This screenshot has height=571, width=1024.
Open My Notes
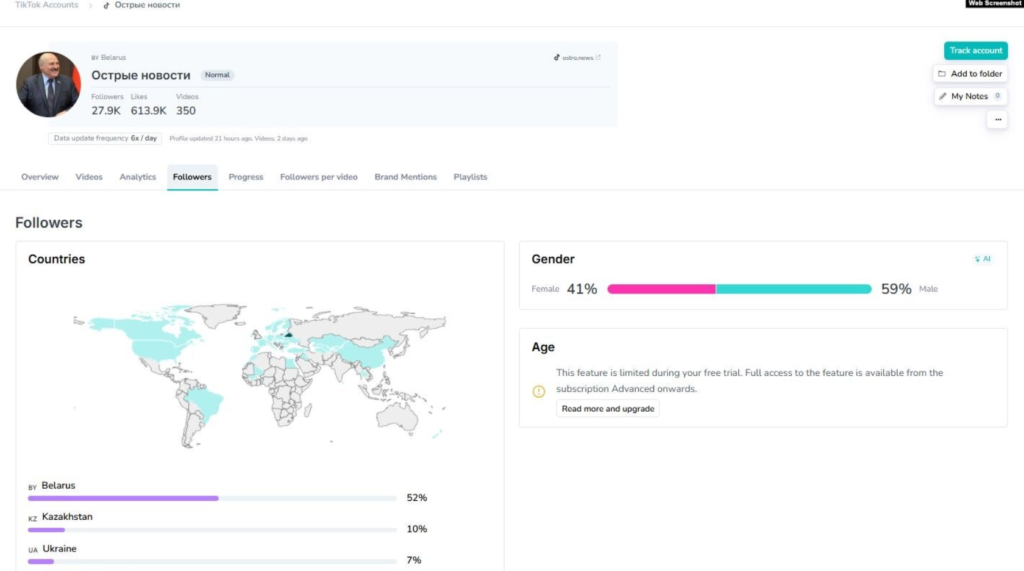point(970,96)
